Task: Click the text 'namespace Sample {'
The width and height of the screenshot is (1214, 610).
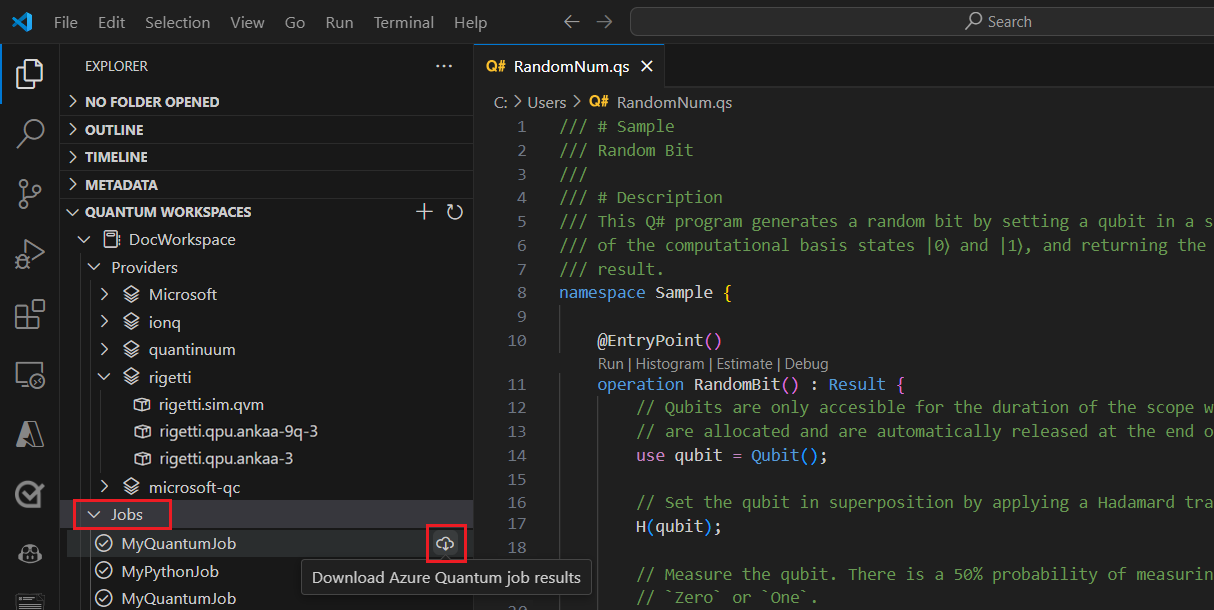Action: tap(645, 293)
